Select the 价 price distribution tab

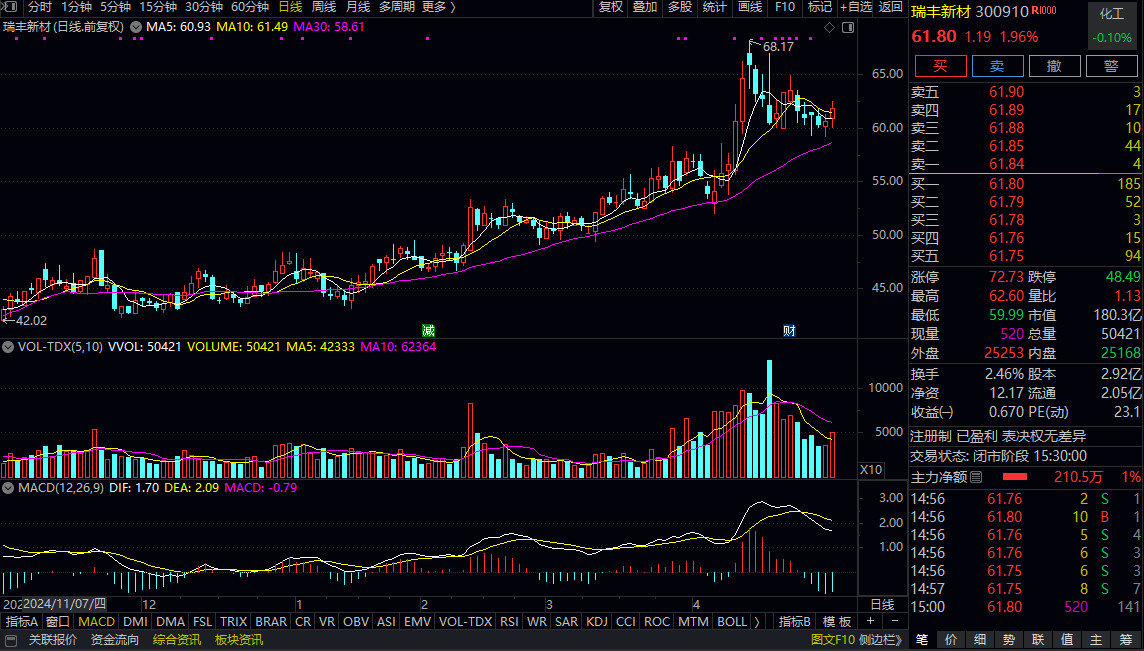(950, 640)
